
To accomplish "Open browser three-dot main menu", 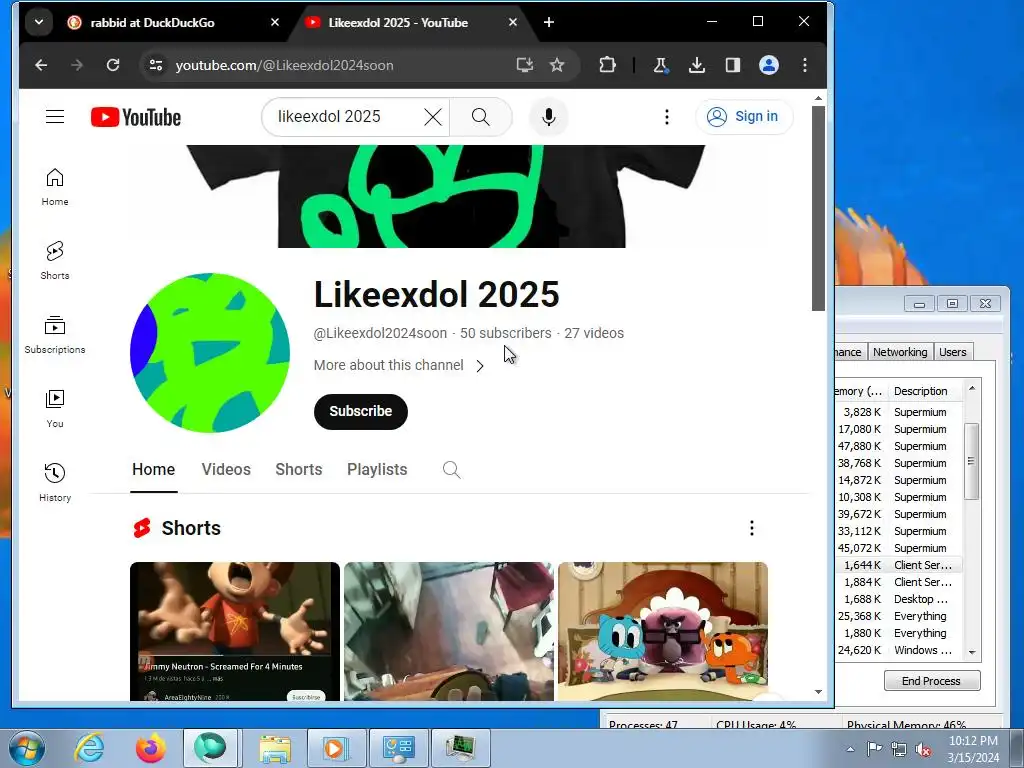I will click(805, 65).
